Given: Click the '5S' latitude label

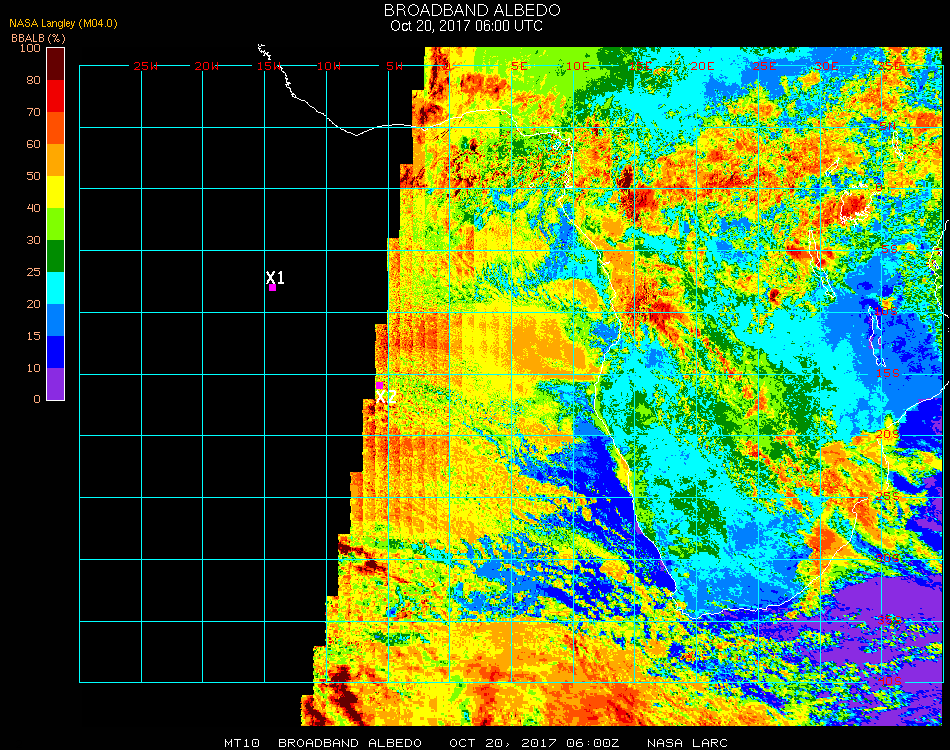Looking at the screenshot, I should coord(889,250).
